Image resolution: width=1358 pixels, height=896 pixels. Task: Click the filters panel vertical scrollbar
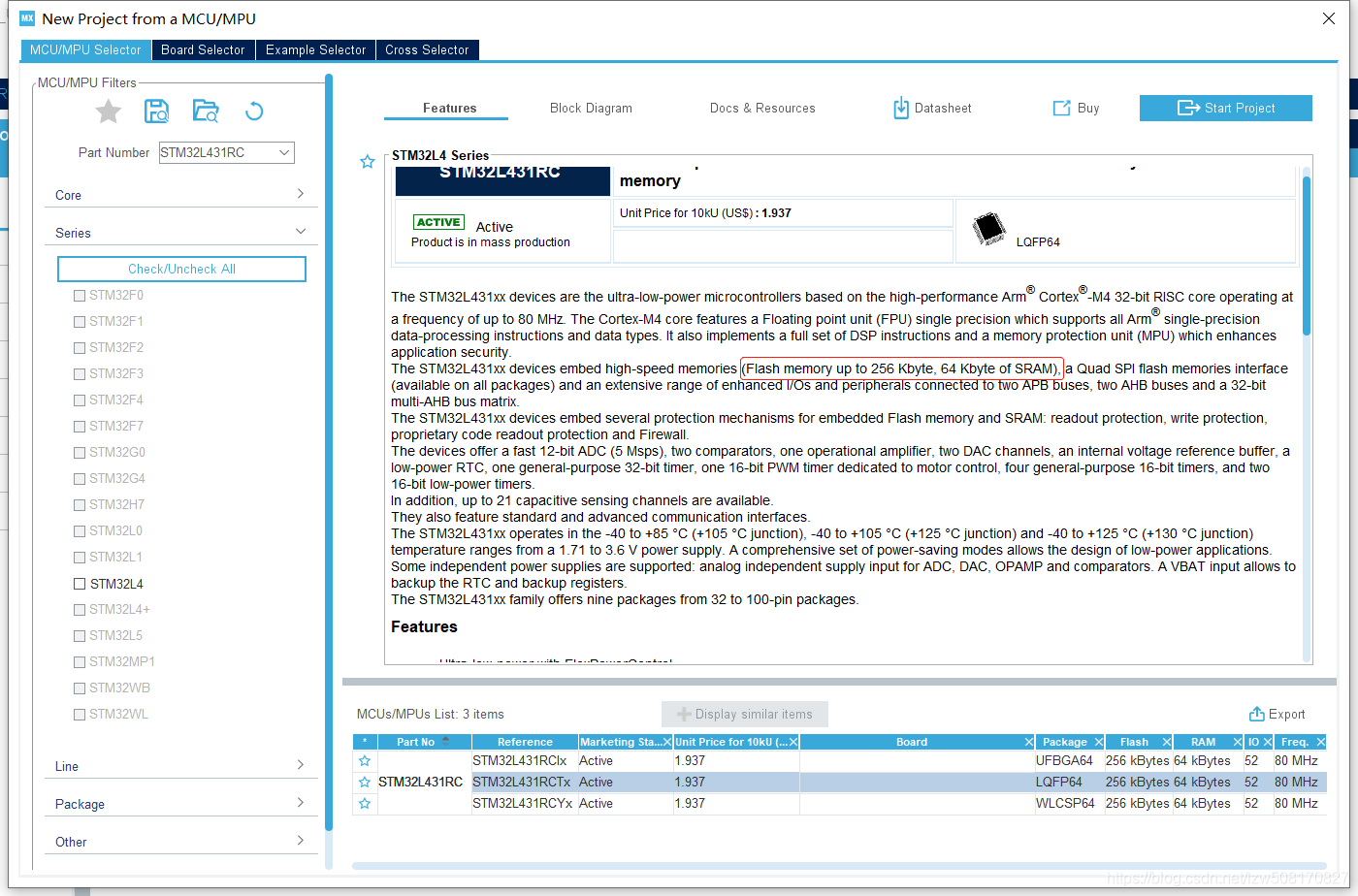[x=329, y=451]
